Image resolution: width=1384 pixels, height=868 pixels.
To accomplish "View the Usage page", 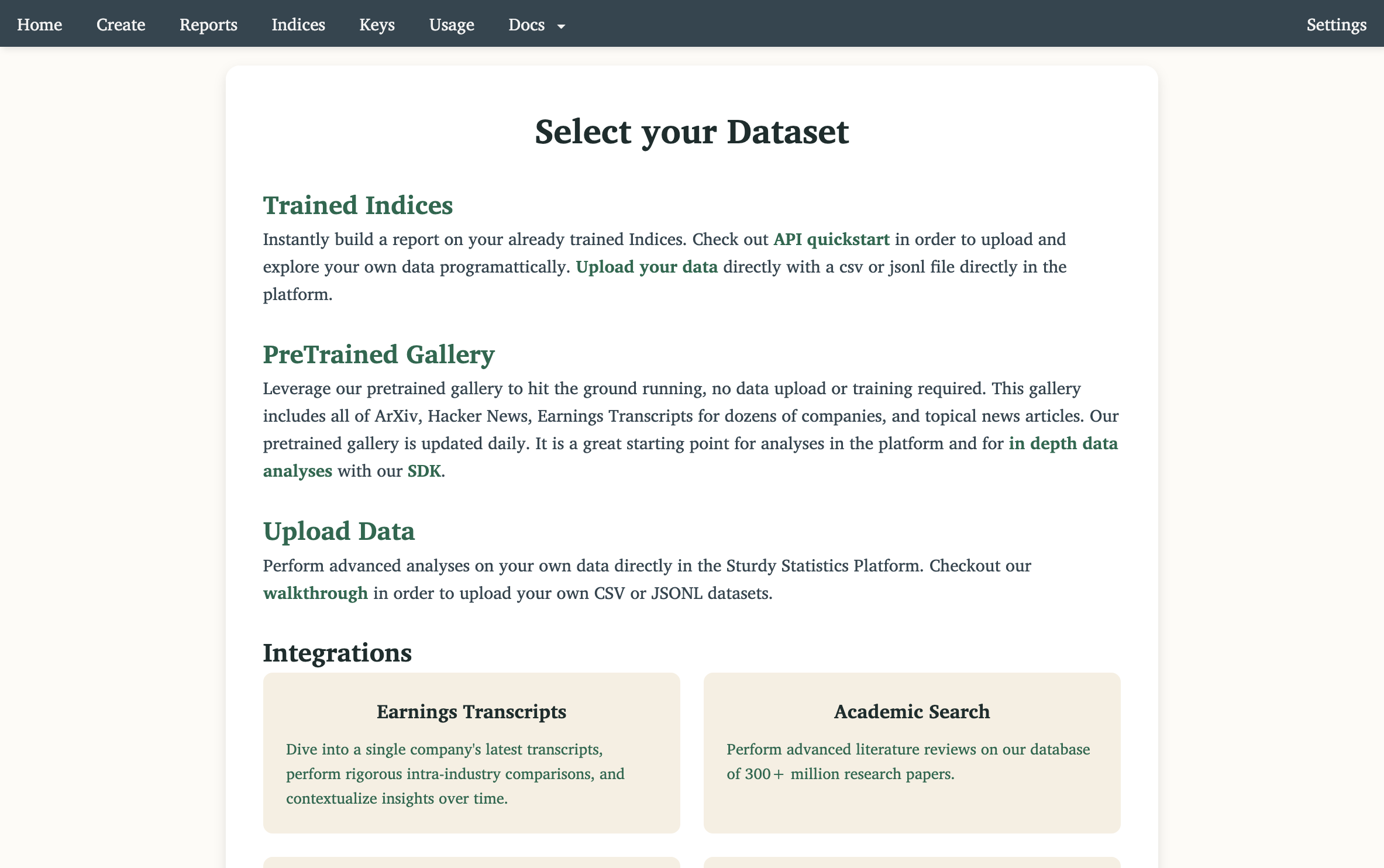I will [451, 25].
